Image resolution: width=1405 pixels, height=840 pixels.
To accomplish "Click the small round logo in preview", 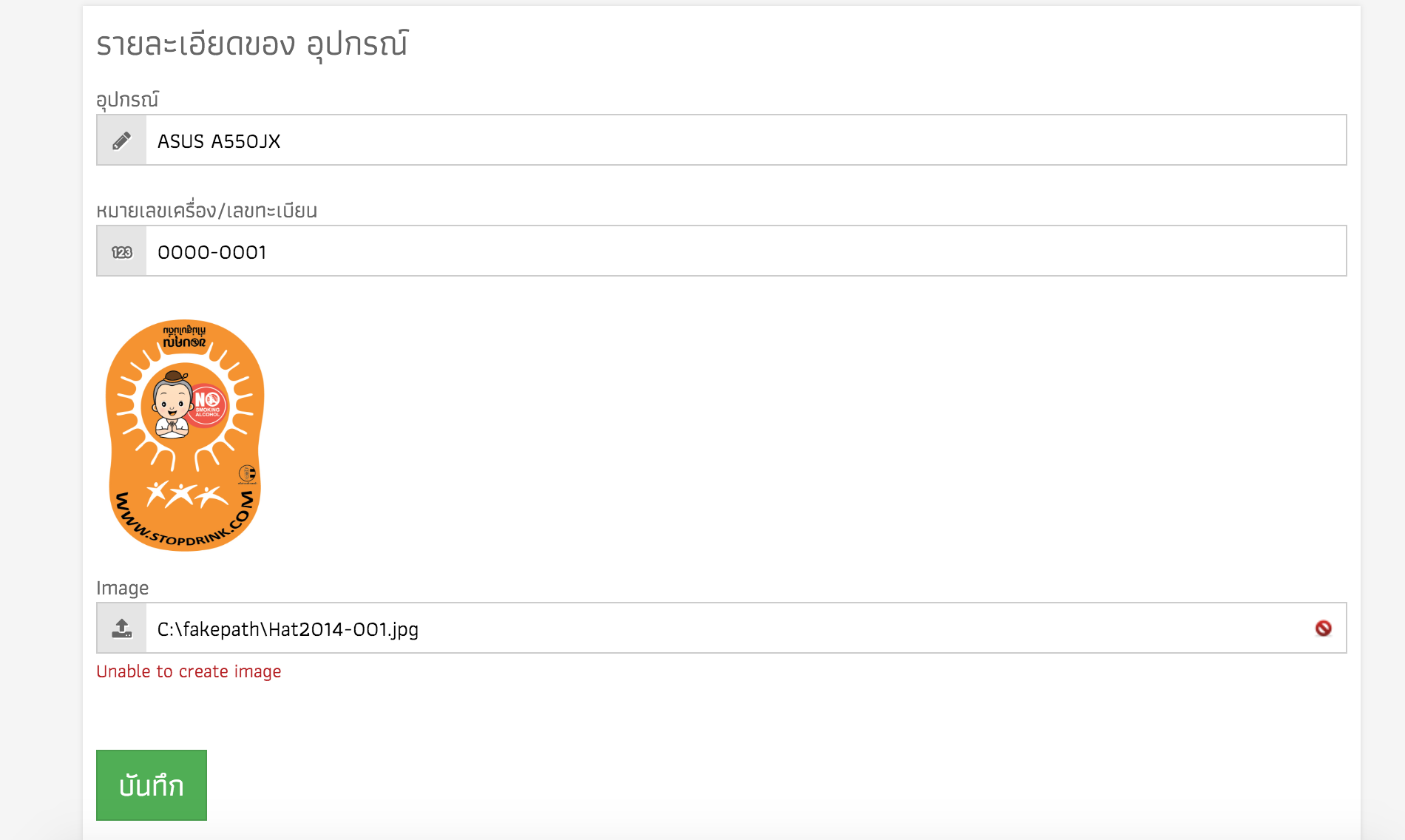I will 247,473.
